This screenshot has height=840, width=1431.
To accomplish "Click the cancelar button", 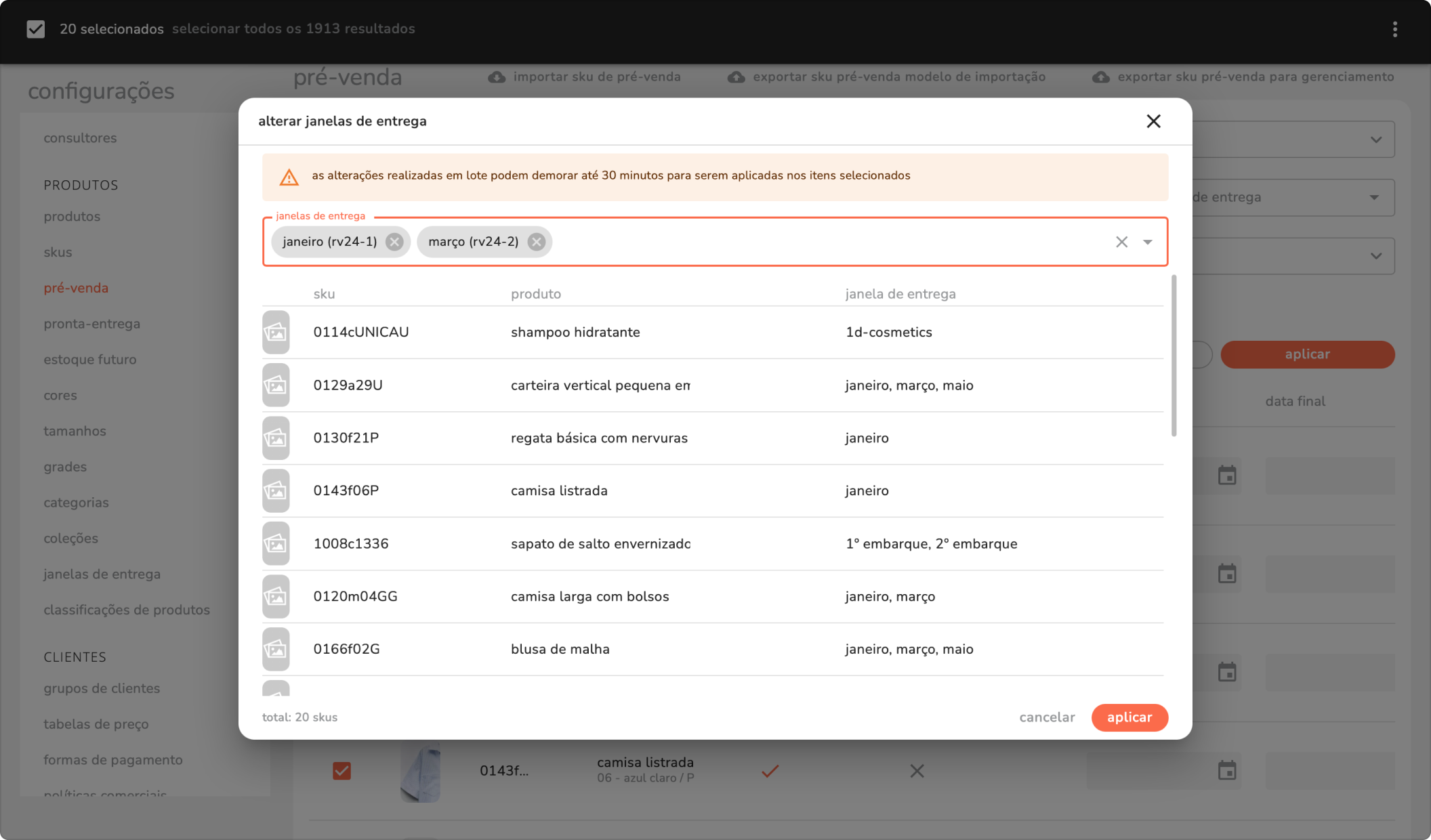I will click(x=1047, y=717).
